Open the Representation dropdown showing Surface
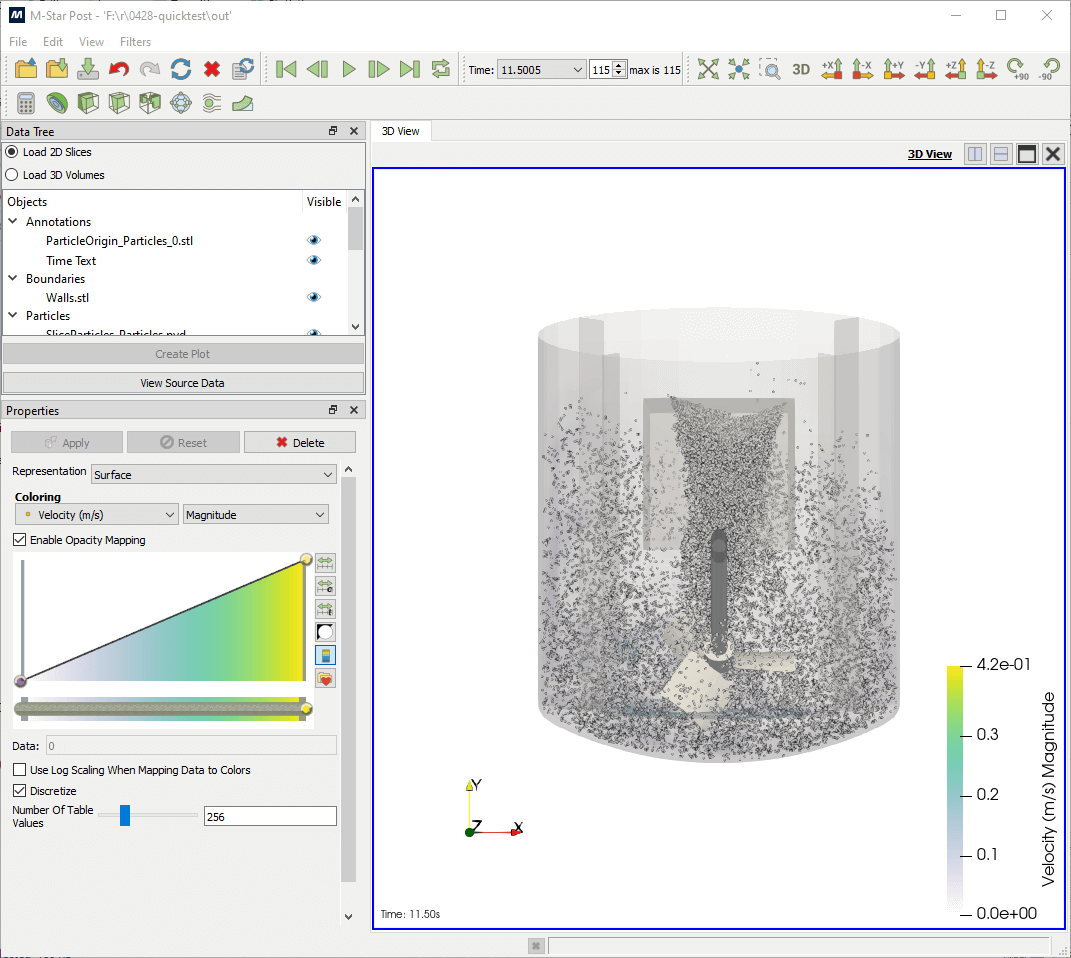The width and height of the screenshot is (1071, 958). pyautogui.click(x=214, y=475)
